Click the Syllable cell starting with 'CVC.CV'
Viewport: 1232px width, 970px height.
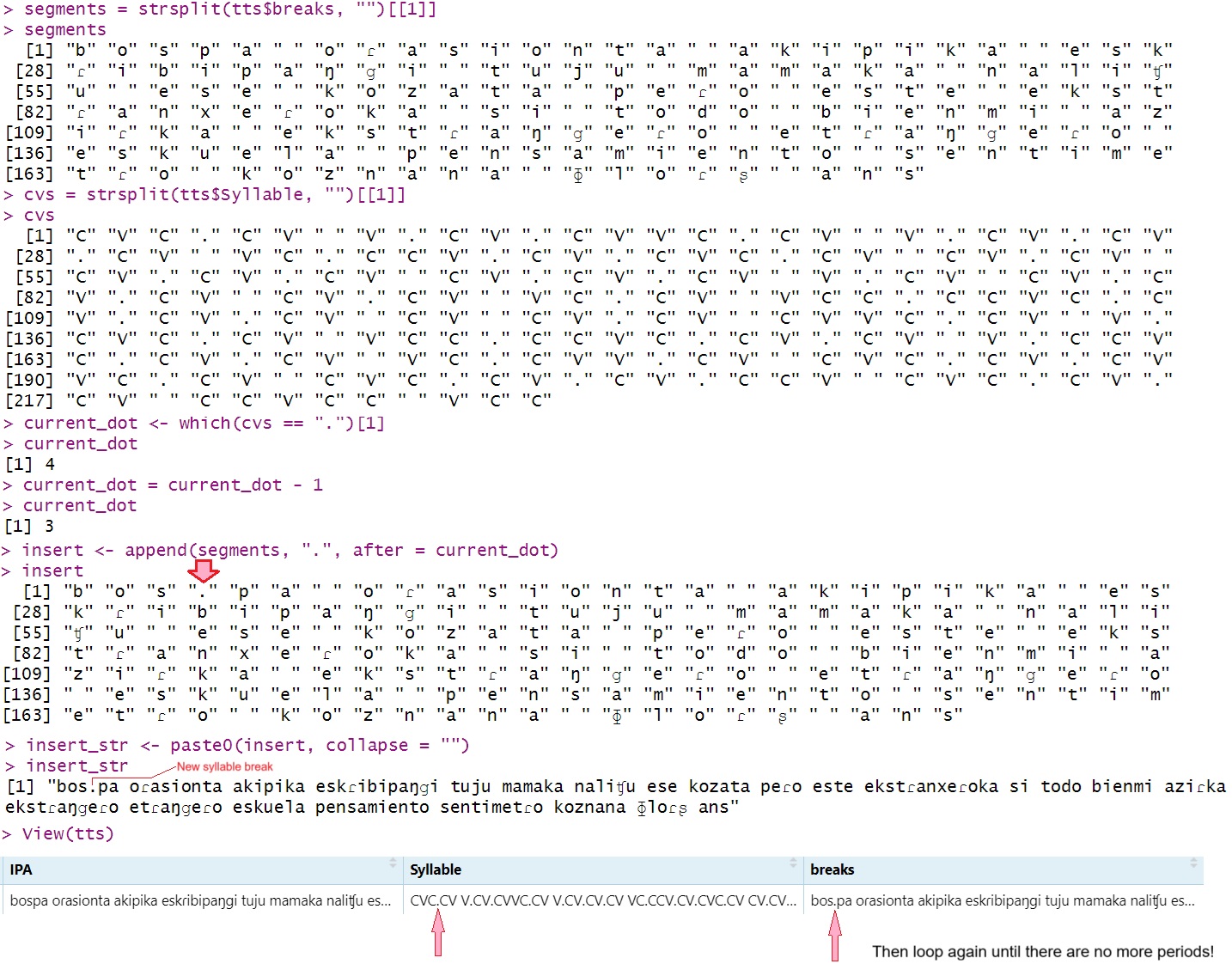(602, 900)
